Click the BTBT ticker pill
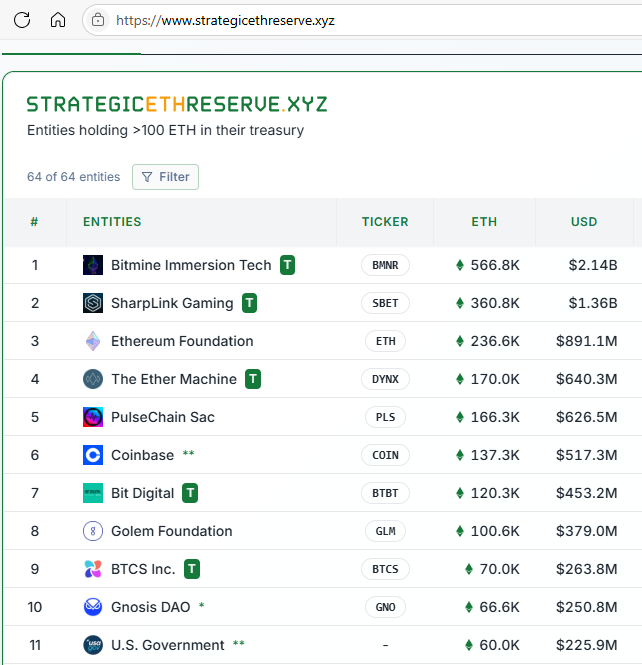The height and width of the screenshot is (665, 642). point(385,493)
